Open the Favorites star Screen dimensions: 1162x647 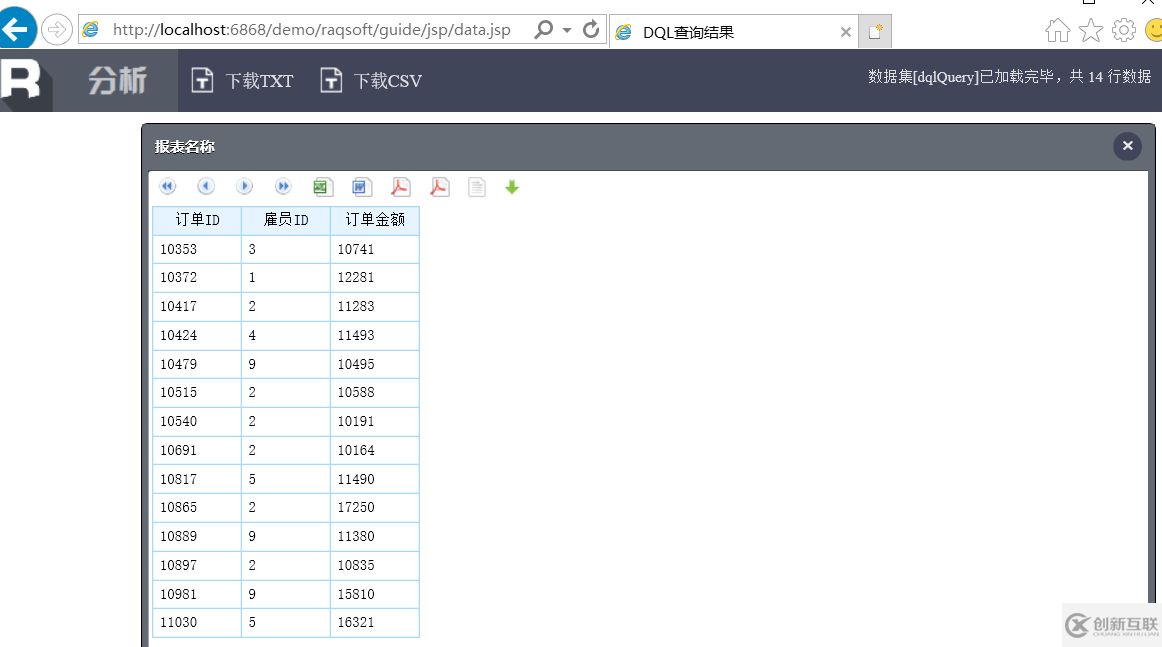[x=1091, y=30]
